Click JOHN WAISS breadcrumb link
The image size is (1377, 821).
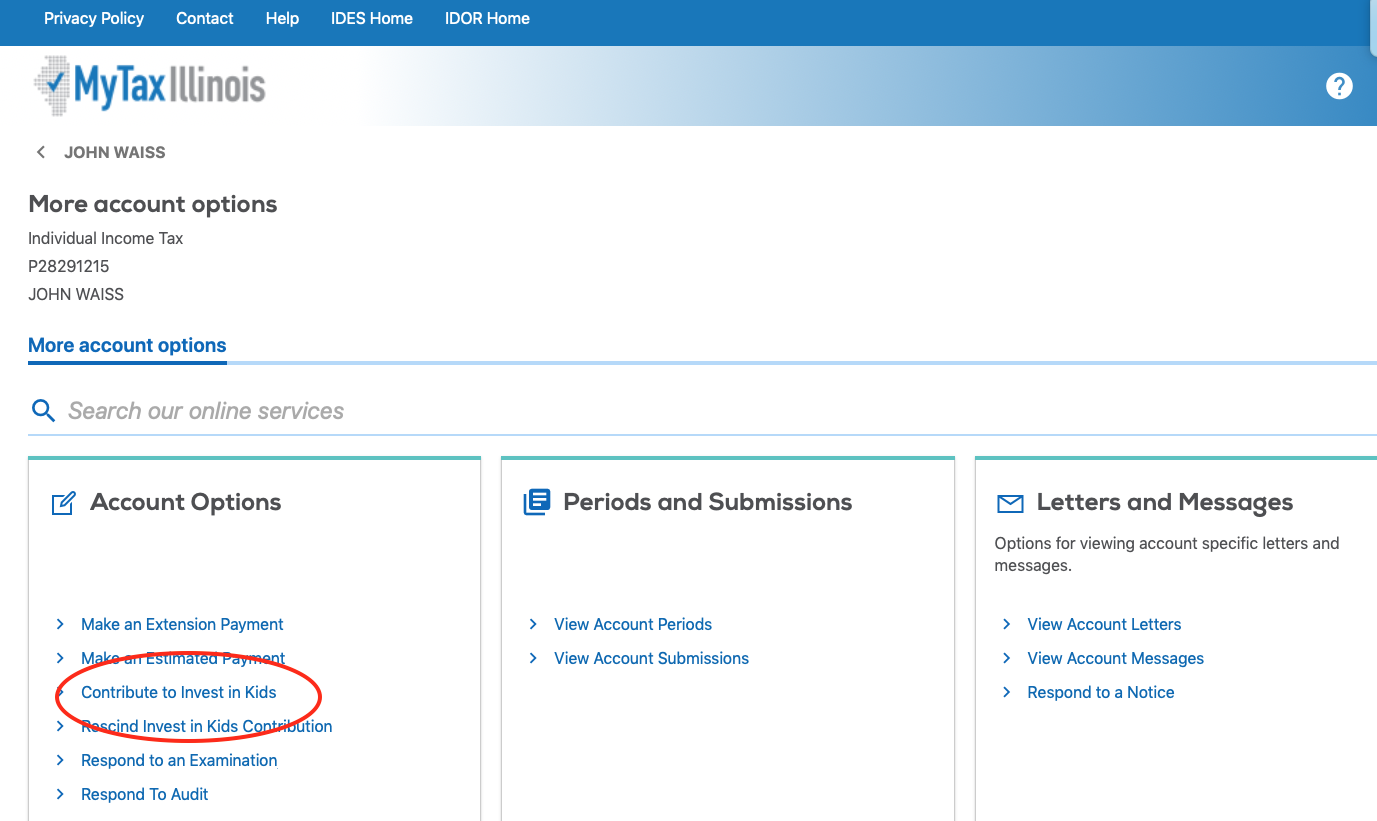[x=115, y=152]
